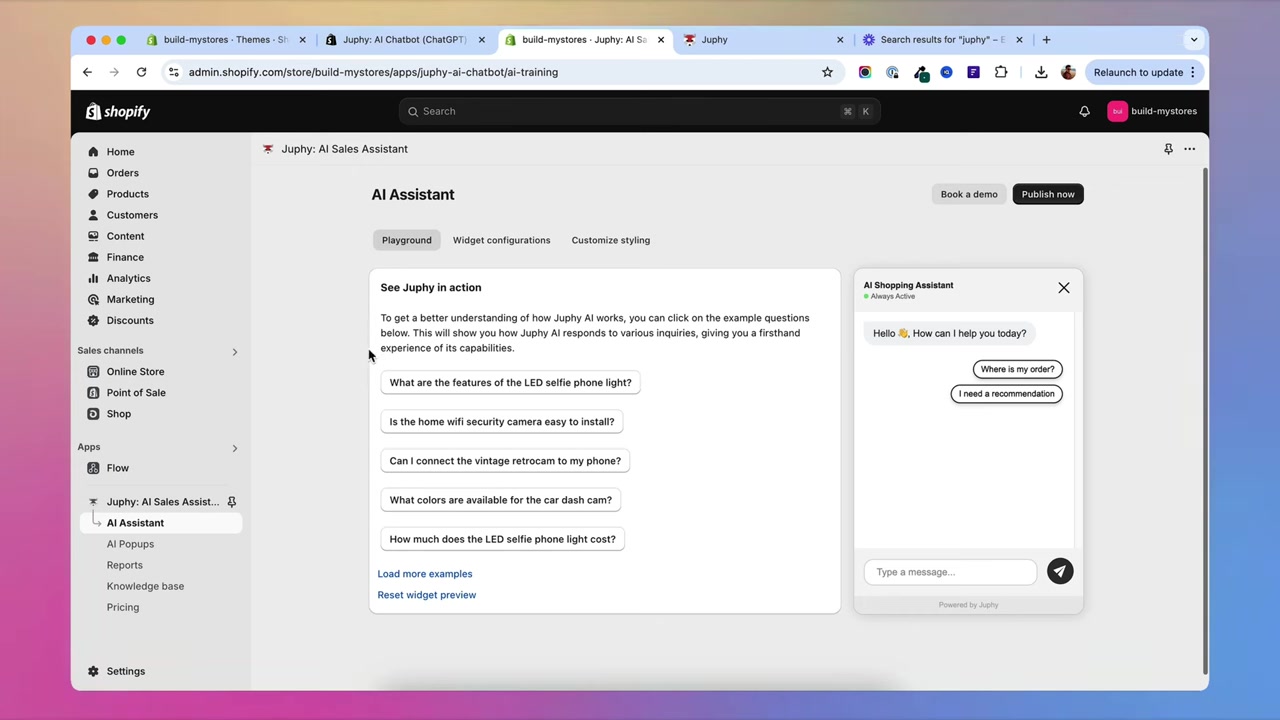This screenshot has width=1280, height=720.
Task: Click the Powered by Juphy footer link
Action: coord(968,605)
